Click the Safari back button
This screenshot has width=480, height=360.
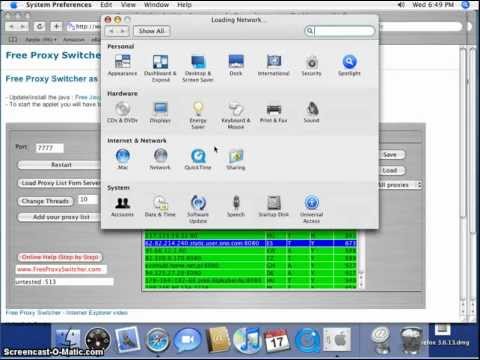tap(12, 26)
